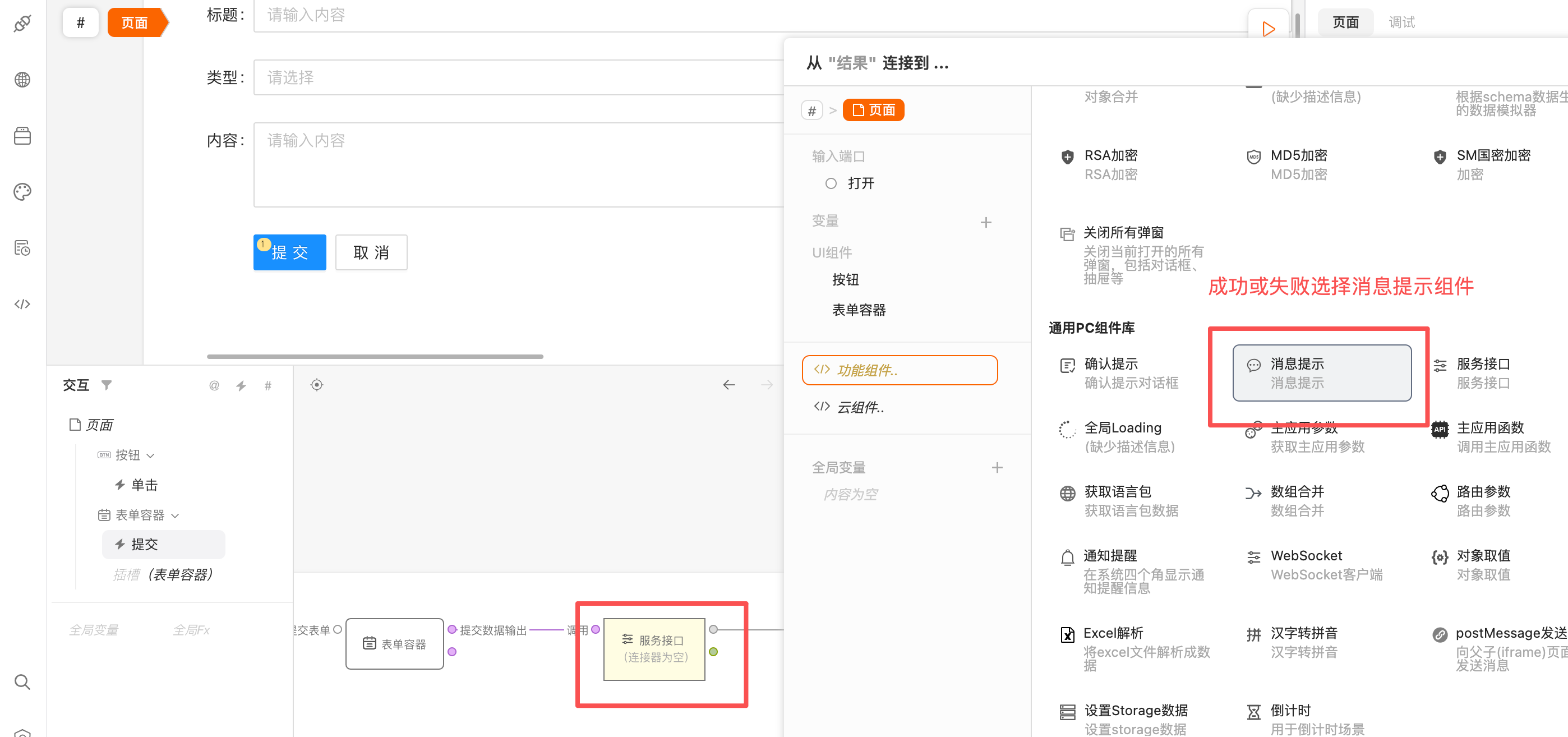Click the code brackets icon in sidebar
Image resolution: width=1568 pixels, height=737 pixels.
click(22, 305)
